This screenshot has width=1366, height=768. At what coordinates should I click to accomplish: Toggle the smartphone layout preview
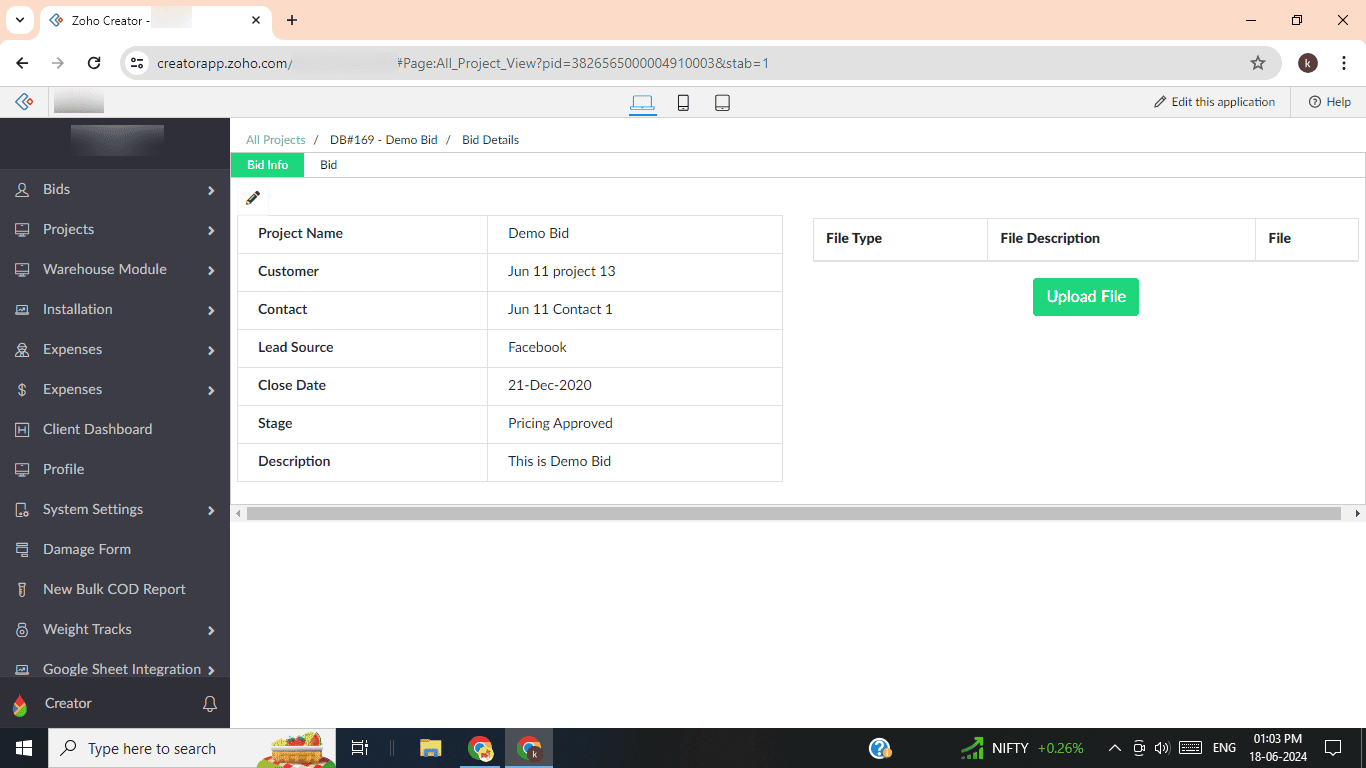(x=683, y=102)
